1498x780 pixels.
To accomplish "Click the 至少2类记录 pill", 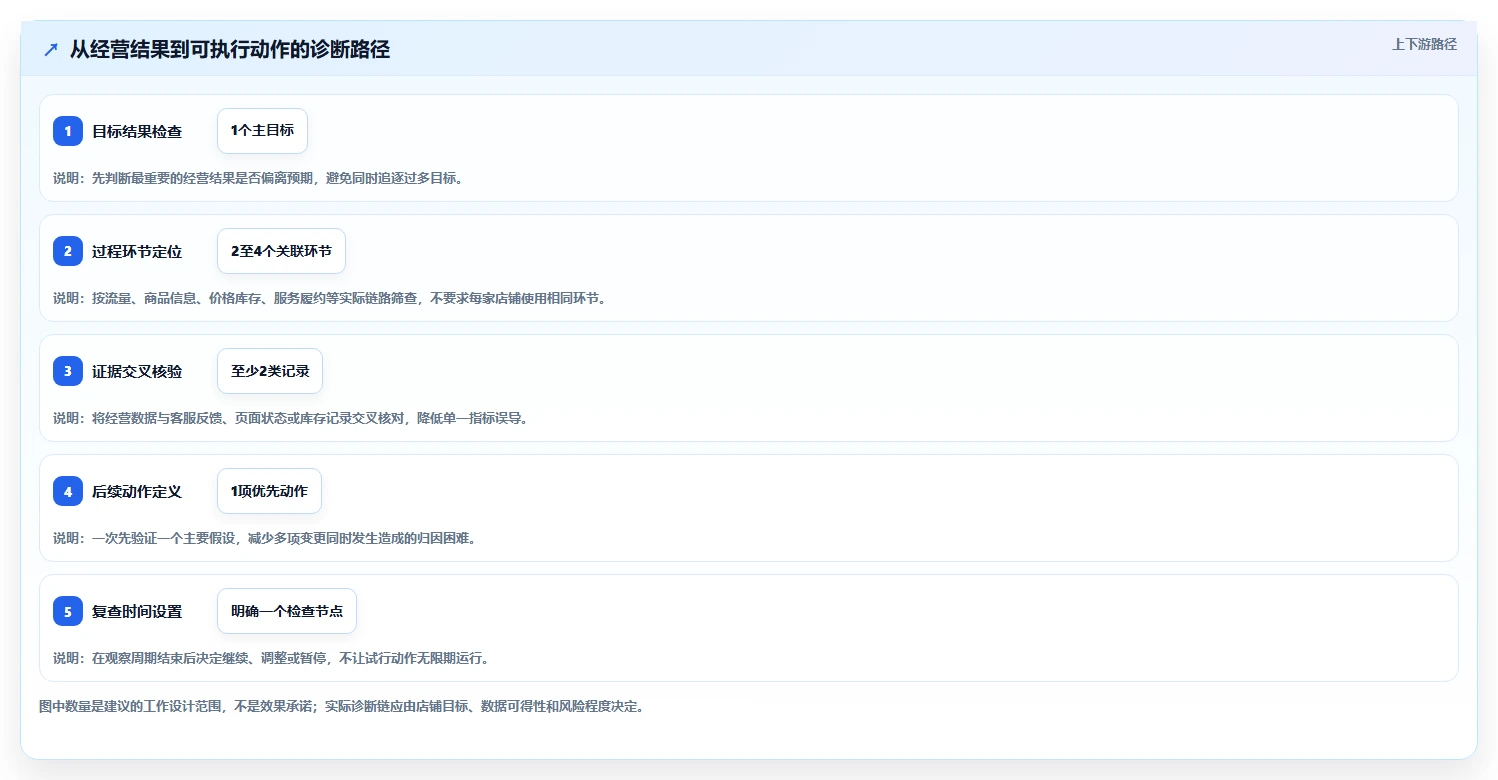I will [270, 371].
